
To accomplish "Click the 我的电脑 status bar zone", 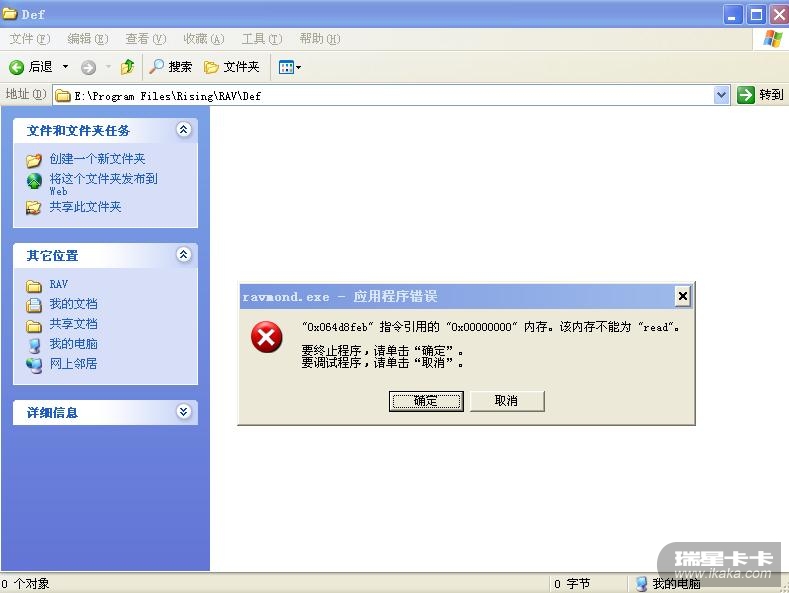I will click(668, 583).
